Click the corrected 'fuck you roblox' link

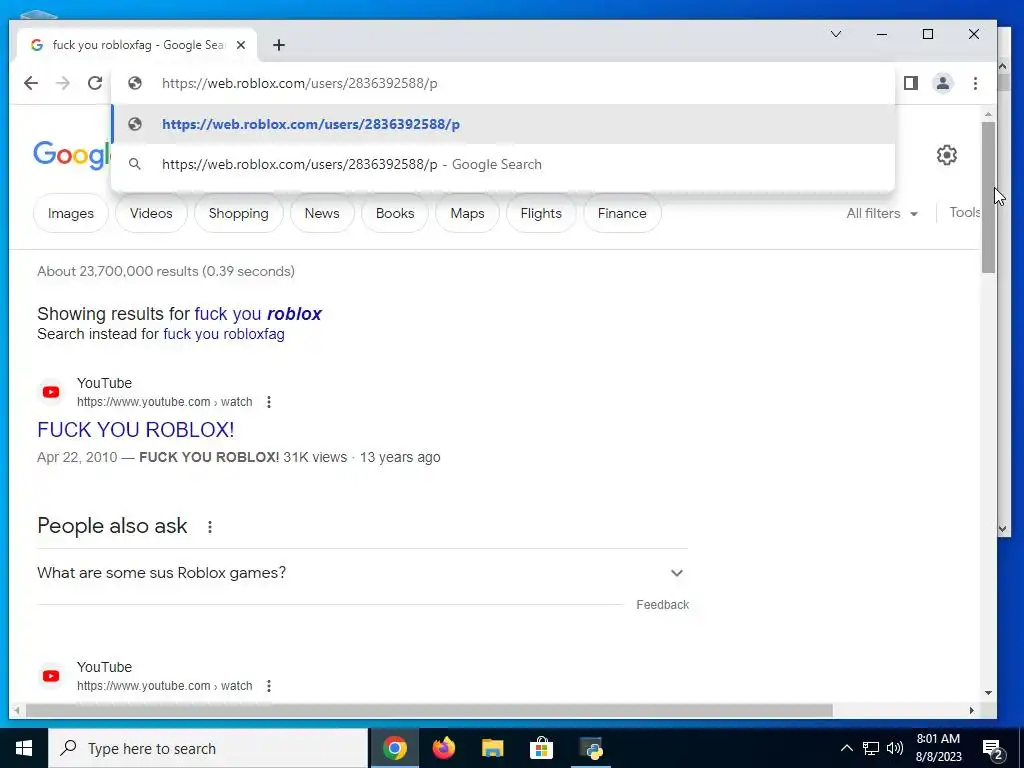258,314
